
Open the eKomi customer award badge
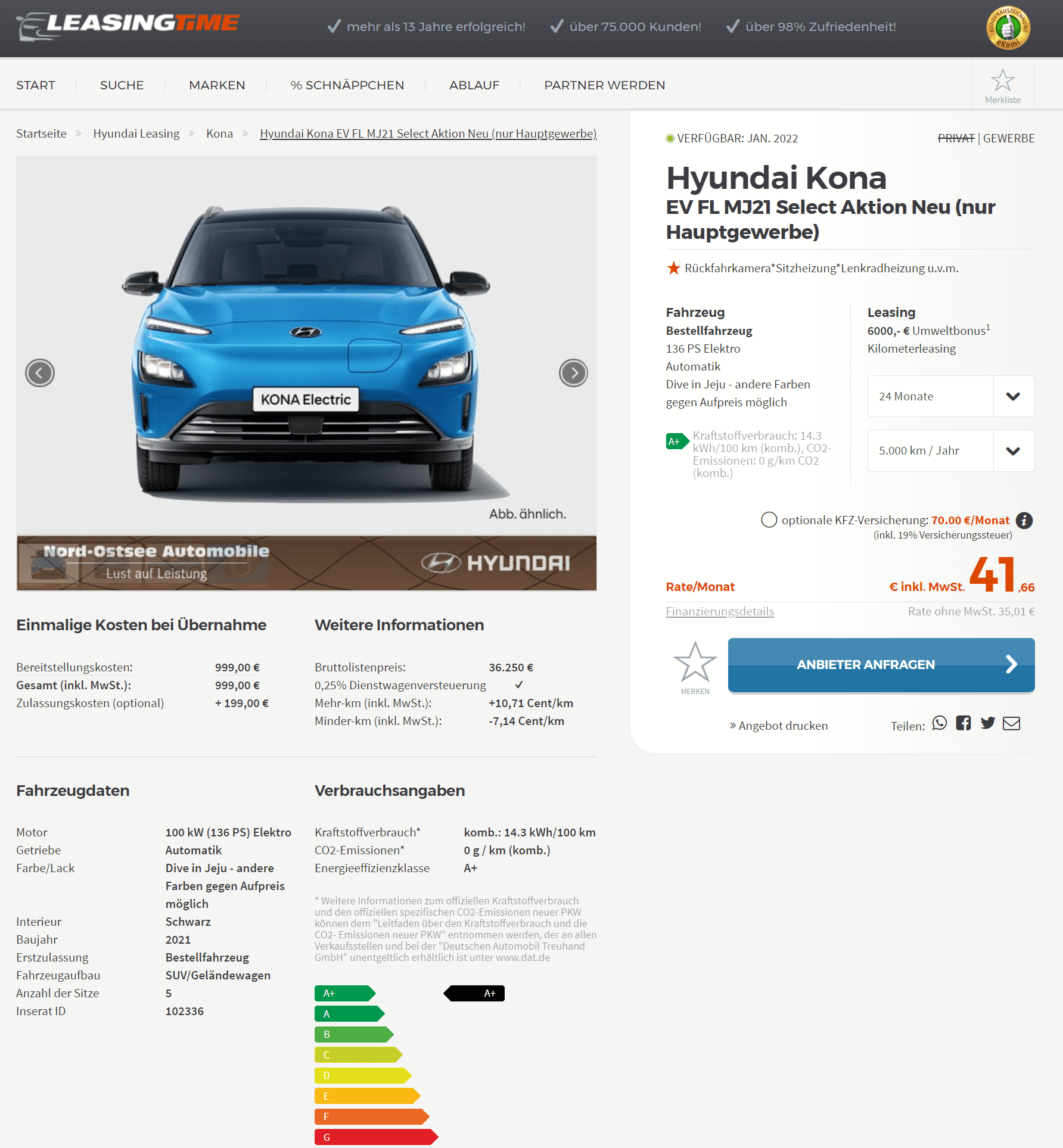[x=1008, y=27]
